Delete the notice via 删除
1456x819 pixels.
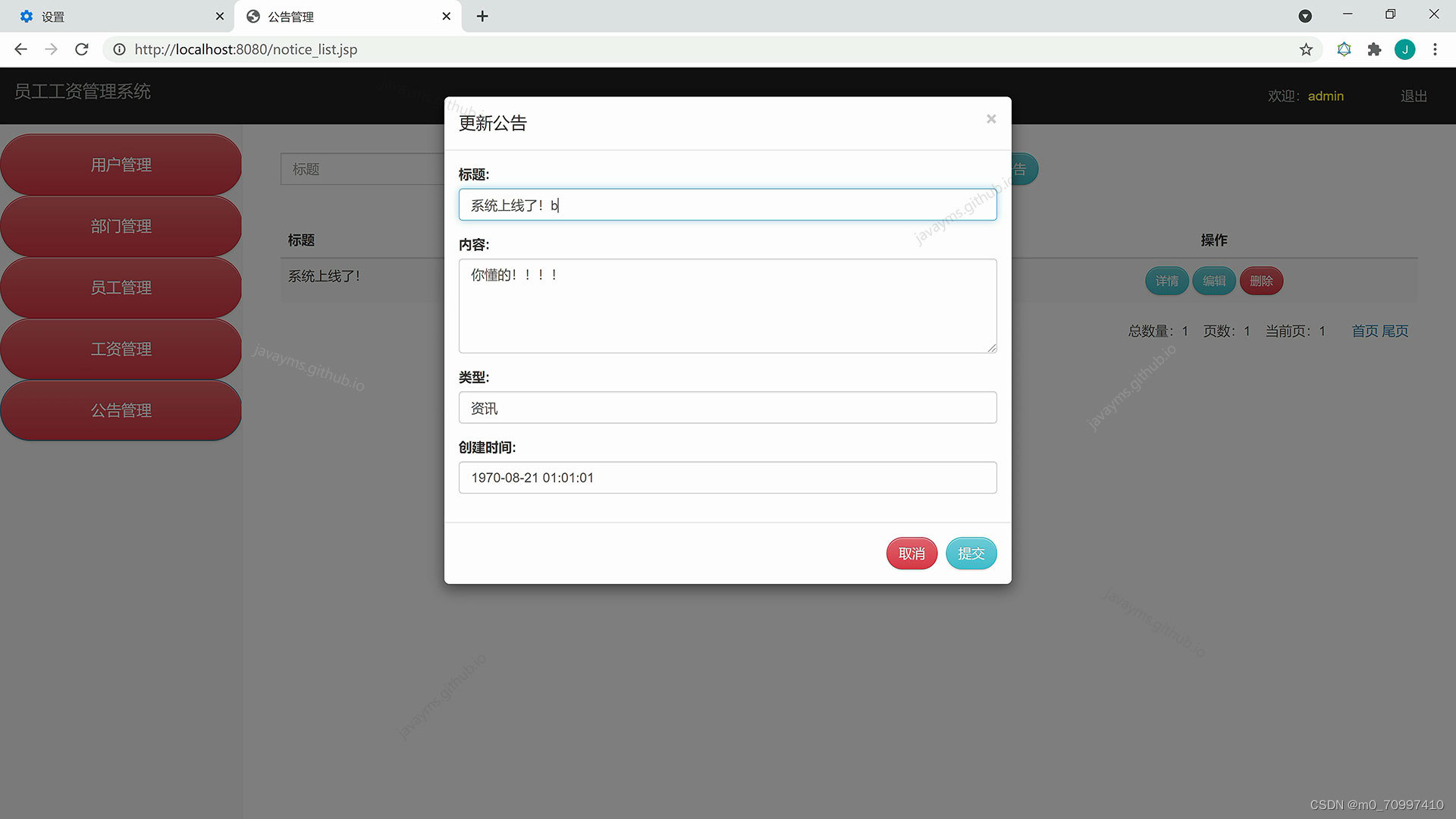tap(1261, 281)
